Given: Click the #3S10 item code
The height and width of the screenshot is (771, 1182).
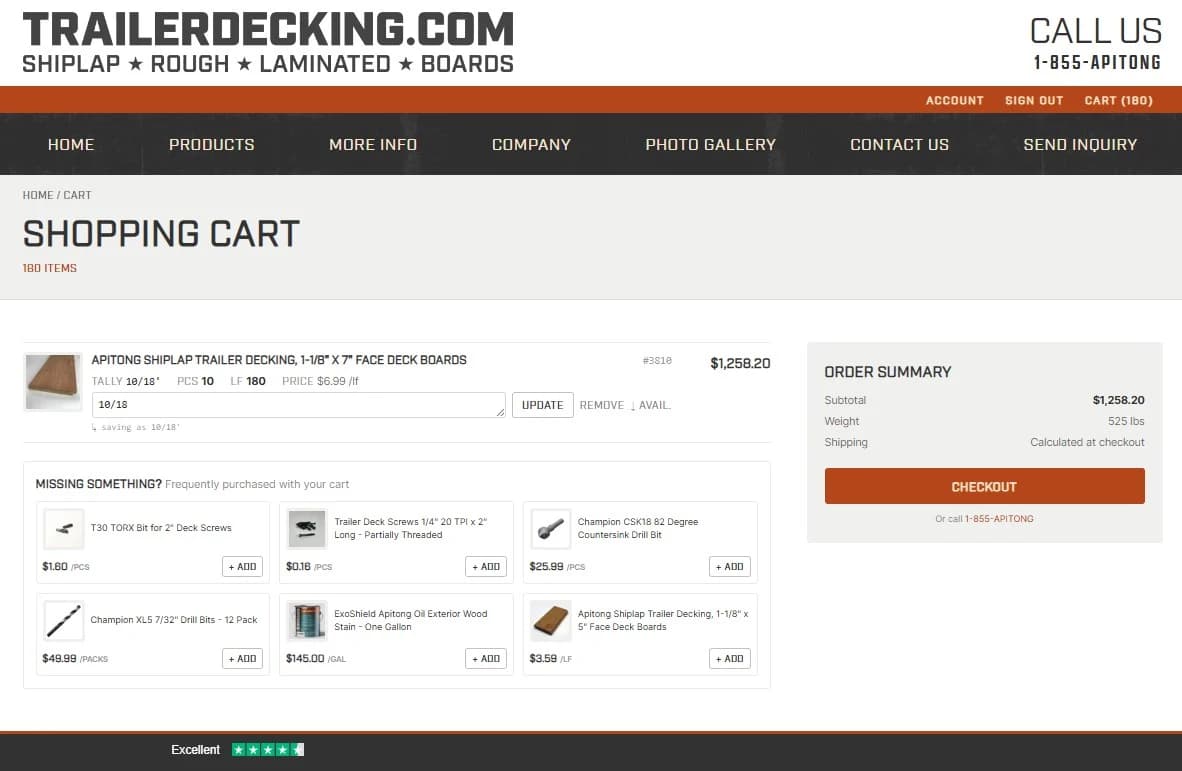Looking at the screenshot, I should pyautogui.click(x=657, y=361).
